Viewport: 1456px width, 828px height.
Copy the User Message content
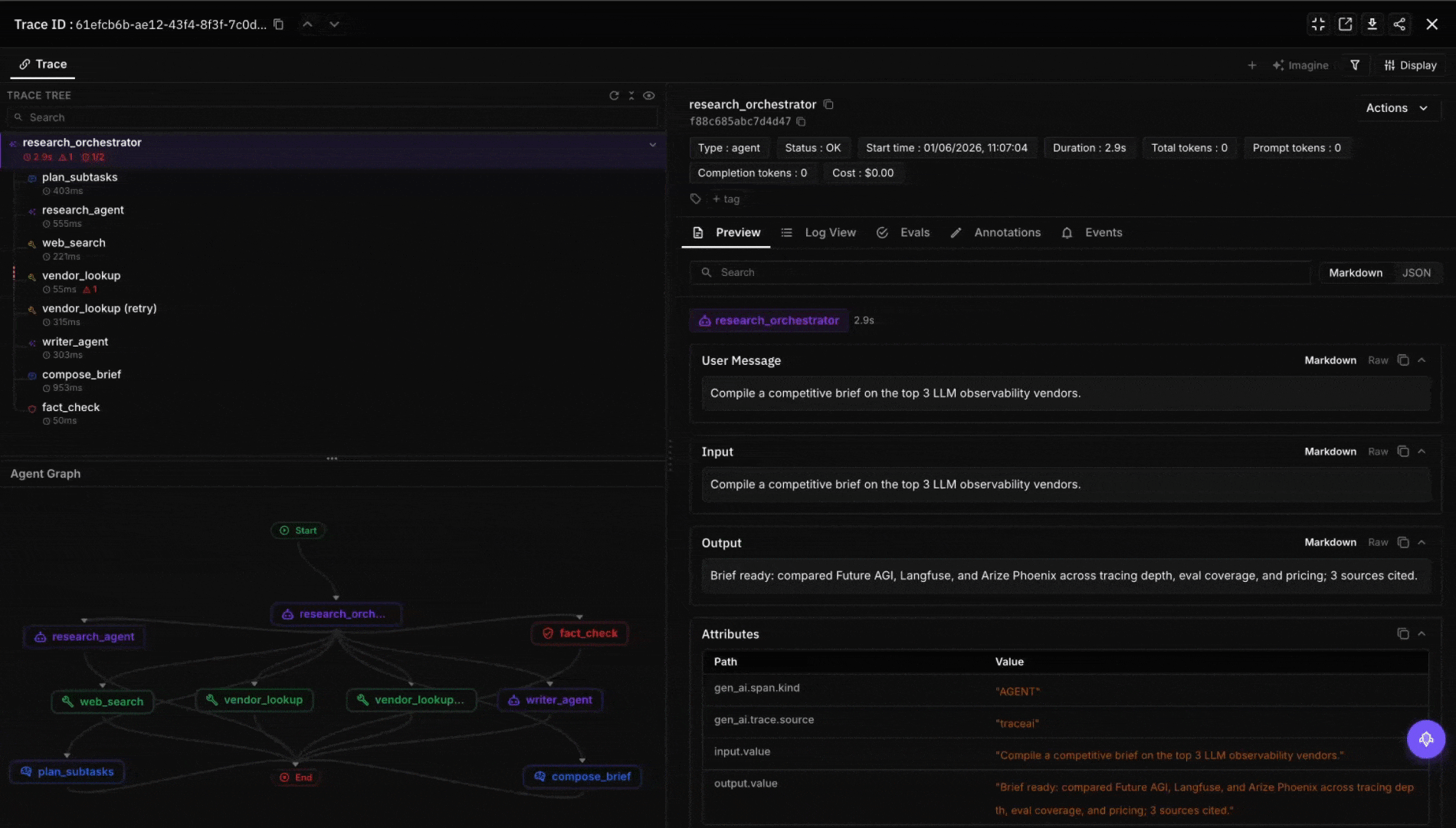[1403, 360]
